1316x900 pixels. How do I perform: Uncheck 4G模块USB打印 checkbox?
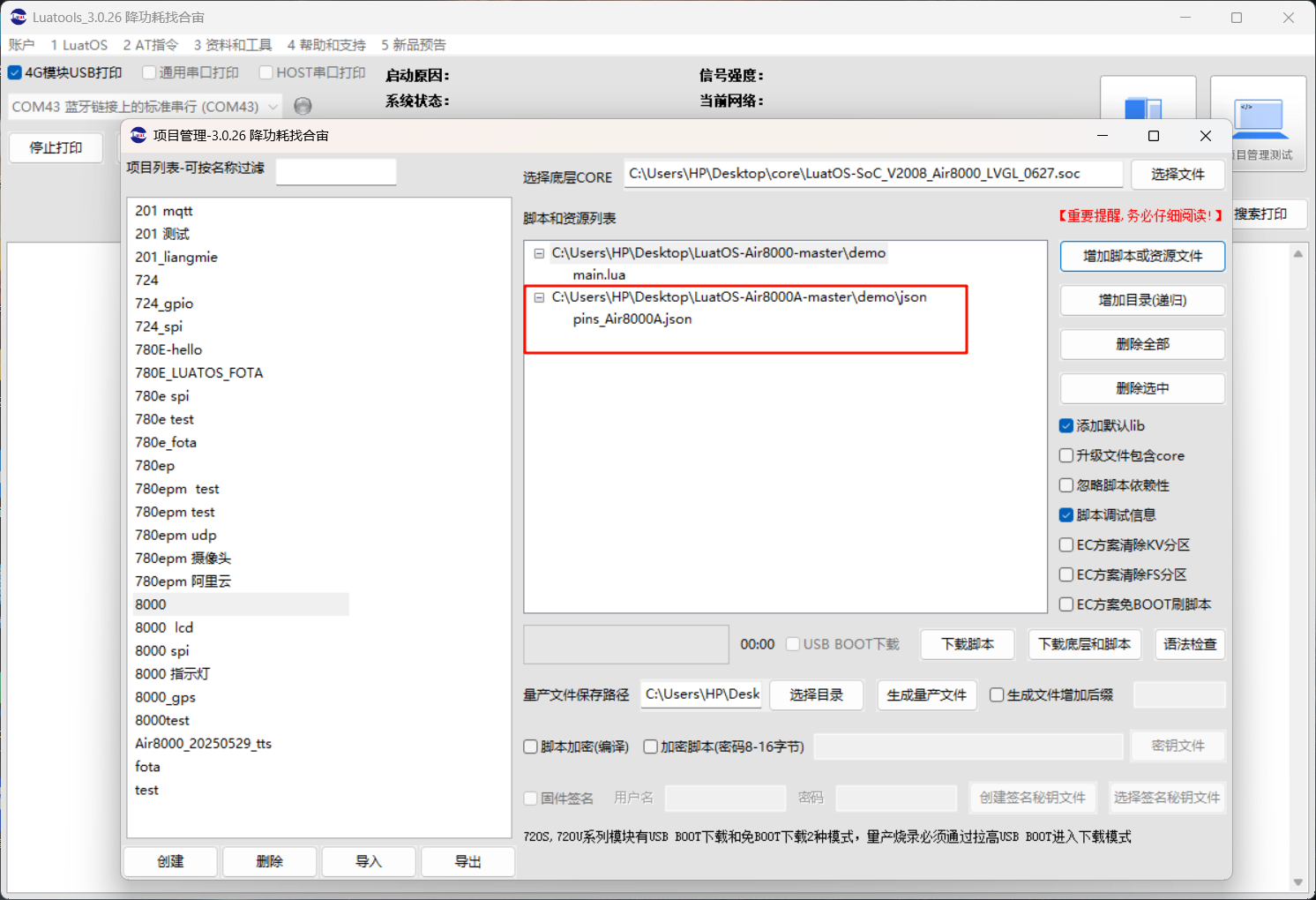coord(15,72)
